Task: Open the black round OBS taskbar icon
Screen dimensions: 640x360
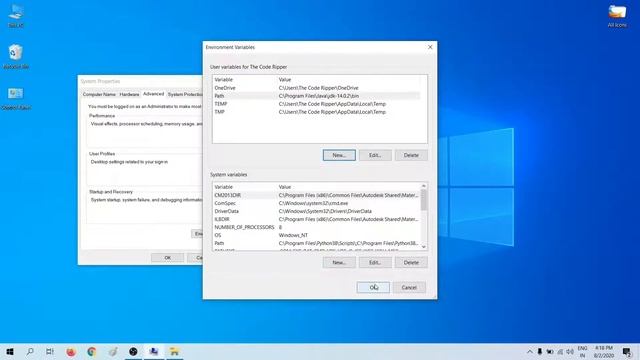Action: [x=133, y=351]
